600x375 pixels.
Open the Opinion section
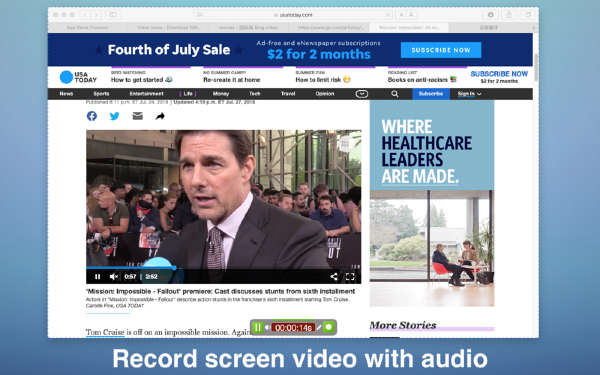325,94
